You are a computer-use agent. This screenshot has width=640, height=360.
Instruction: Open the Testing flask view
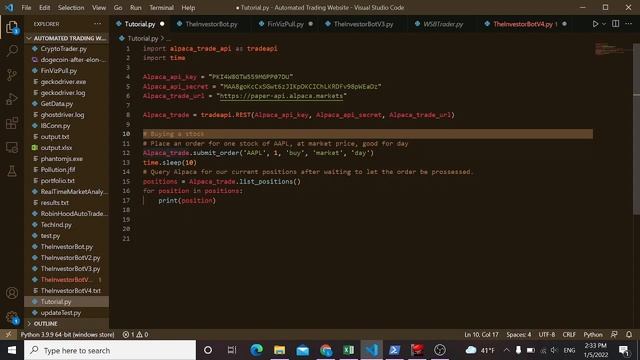[12, 171]
